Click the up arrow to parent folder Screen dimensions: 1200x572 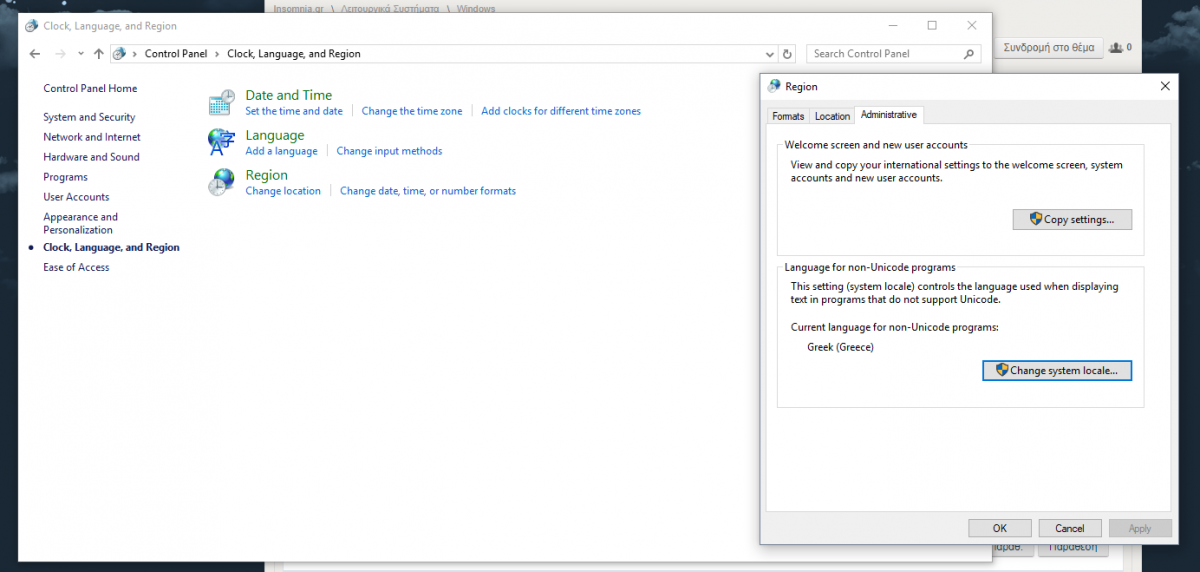click(98, 54)
